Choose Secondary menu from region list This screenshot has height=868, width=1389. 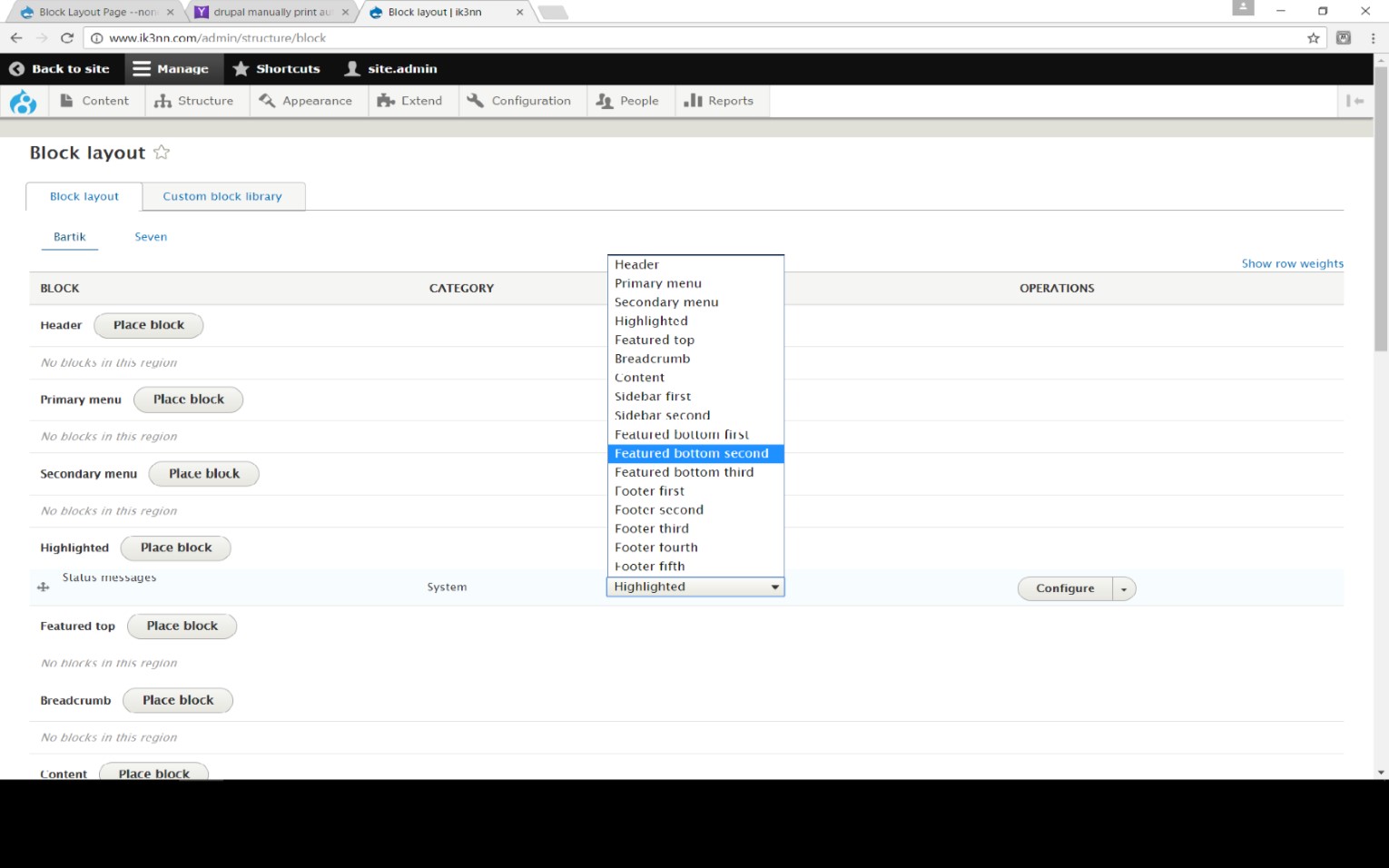tap(695, 302)
